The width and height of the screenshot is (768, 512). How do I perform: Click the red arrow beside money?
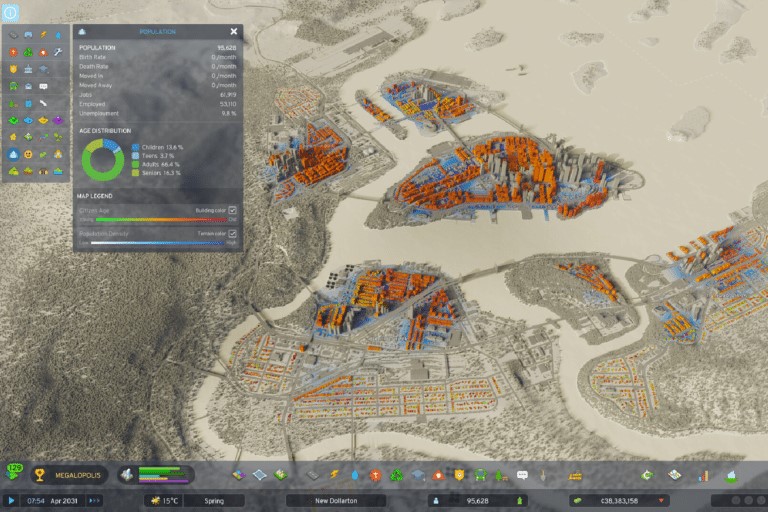661,501
